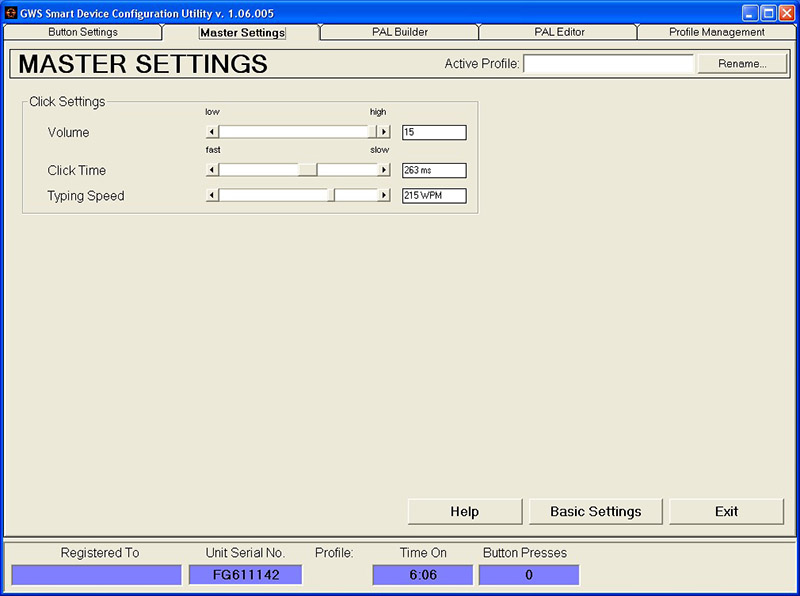This screenshot has height=596, width=800.
Task: Click the Typing Speed label
Action: (x=86, y=196)
